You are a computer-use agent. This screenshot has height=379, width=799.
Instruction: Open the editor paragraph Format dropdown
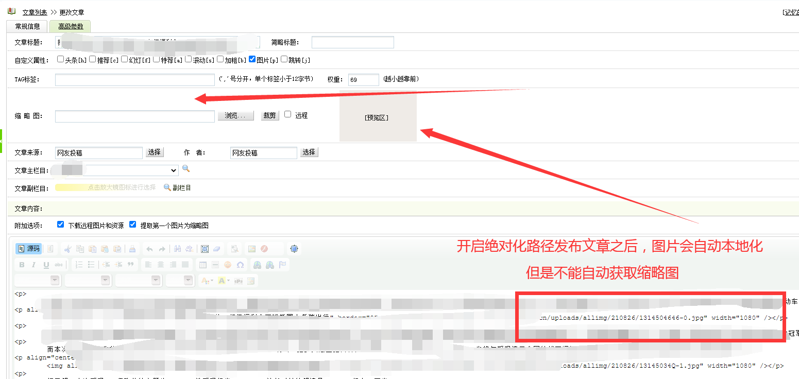88,280
